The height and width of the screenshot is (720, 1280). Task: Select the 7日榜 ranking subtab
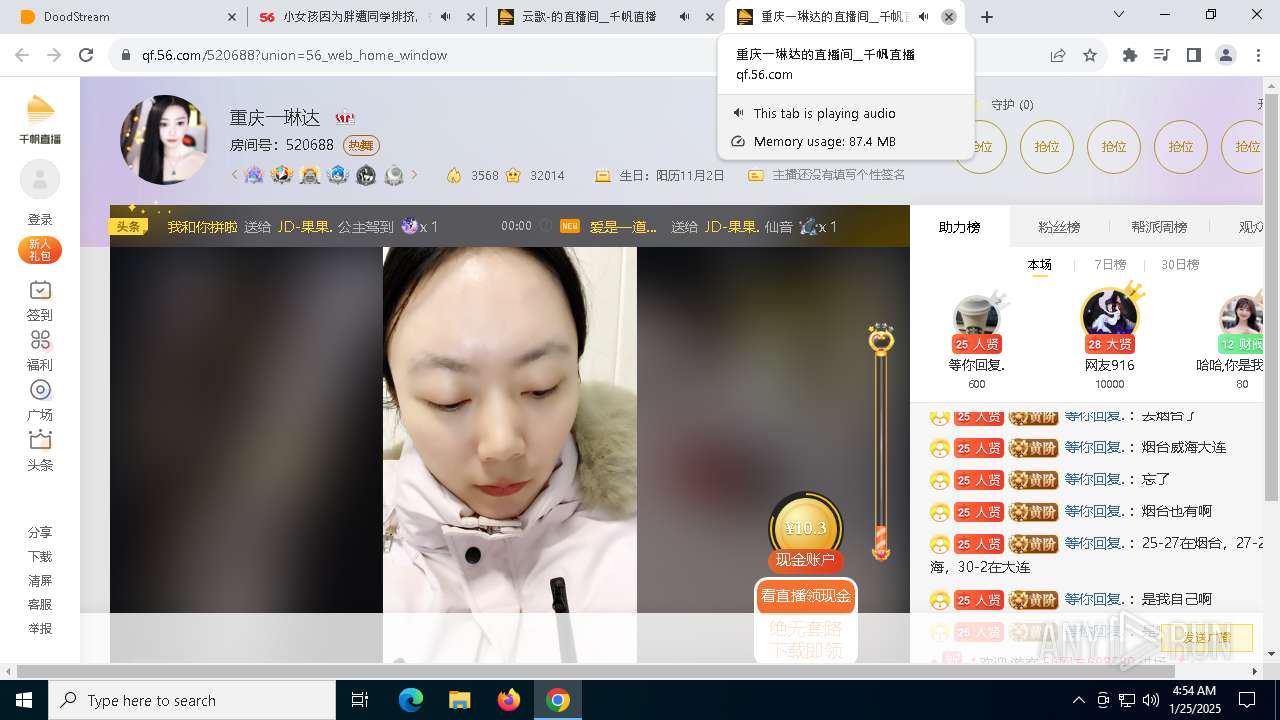click(x=1110, y=265)
